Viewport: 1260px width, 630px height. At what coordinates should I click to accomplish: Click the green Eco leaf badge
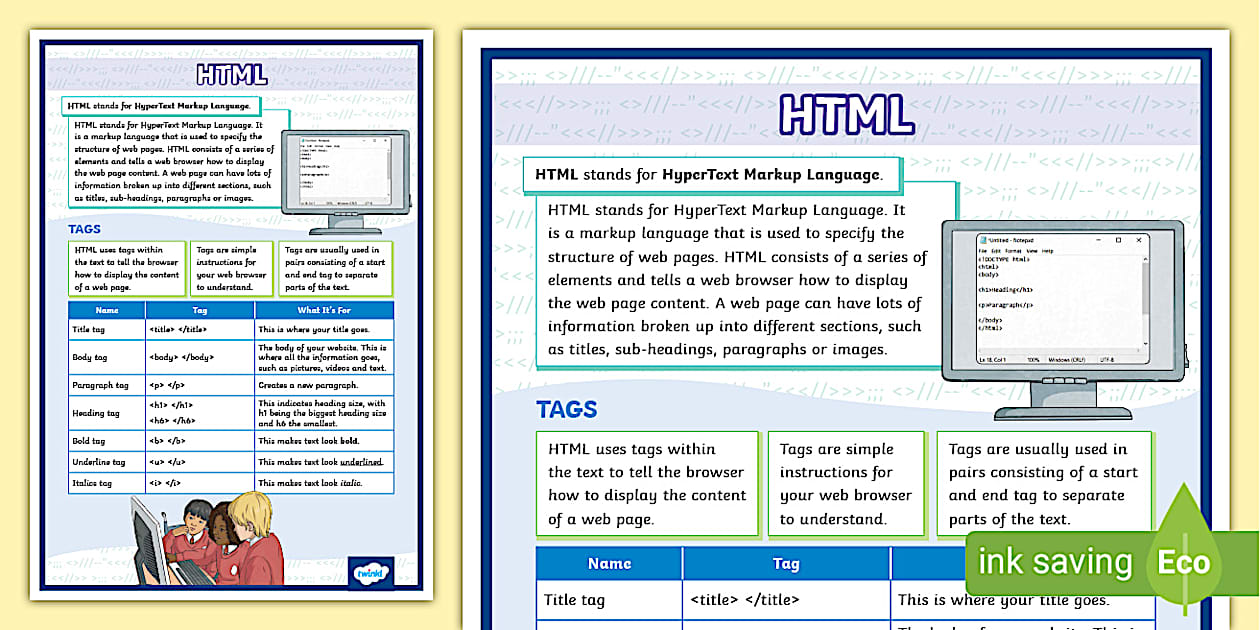click(1186, 562)
